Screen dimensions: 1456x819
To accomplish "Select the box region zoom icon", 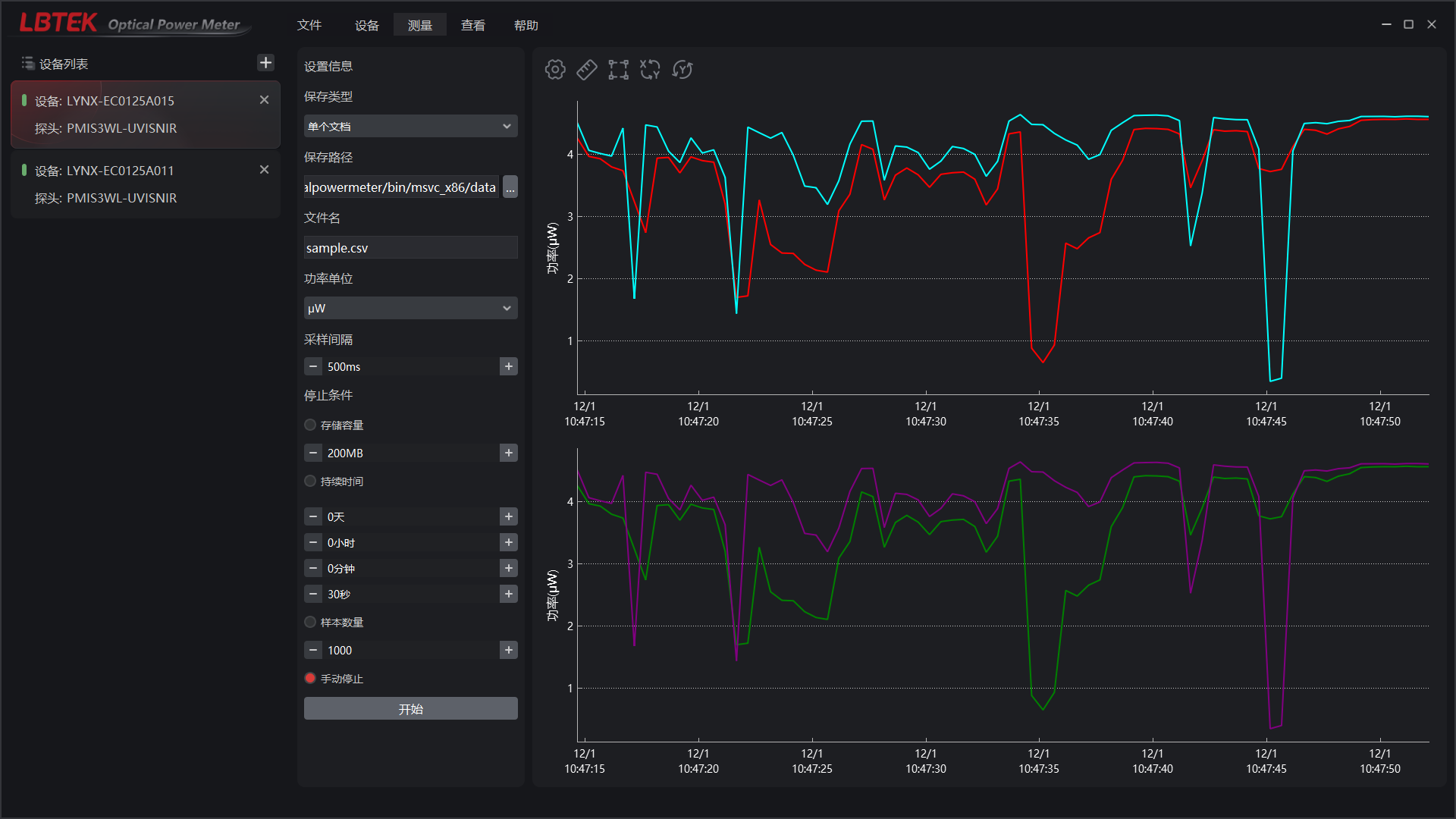I will 618,70.
